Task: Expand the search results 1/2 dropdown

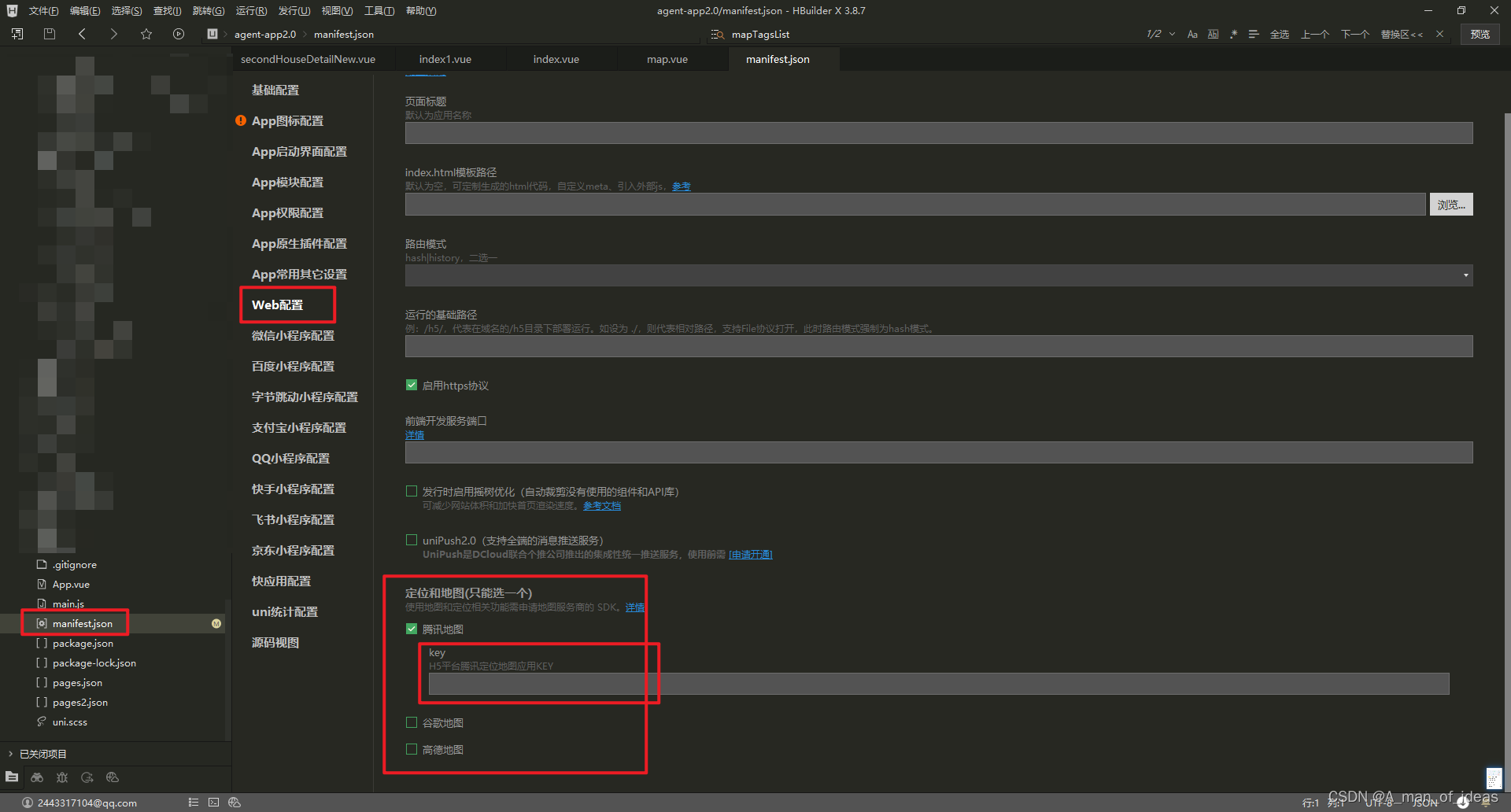Action: [x=1171, y=34]
